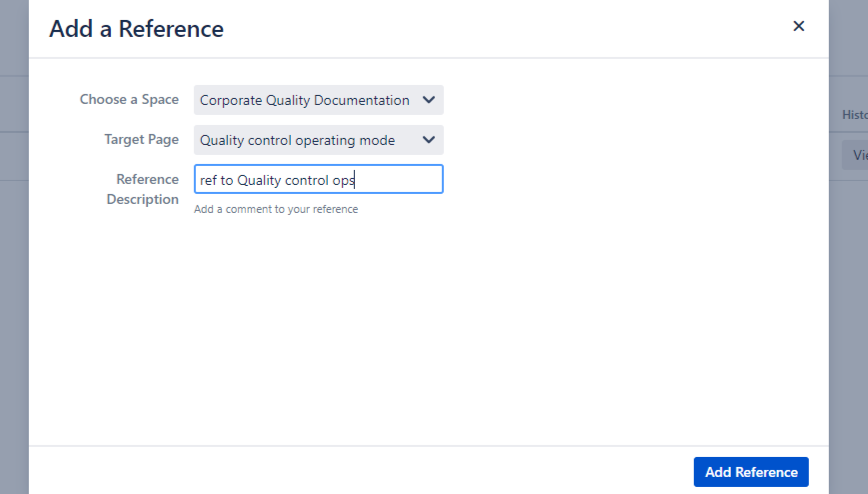This screenshot has height=494, width=868.
Task: Click the chevron beside Quality control operating mode
Action: [x=429, y=140]
